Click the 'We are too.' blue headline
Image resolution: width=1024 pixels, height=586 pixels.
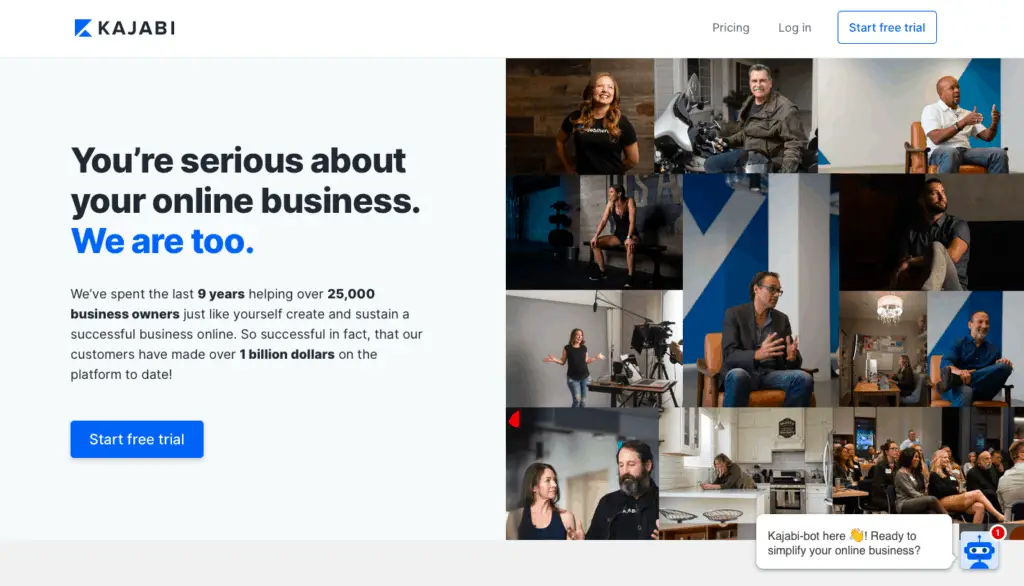click(x=162, y=241)
